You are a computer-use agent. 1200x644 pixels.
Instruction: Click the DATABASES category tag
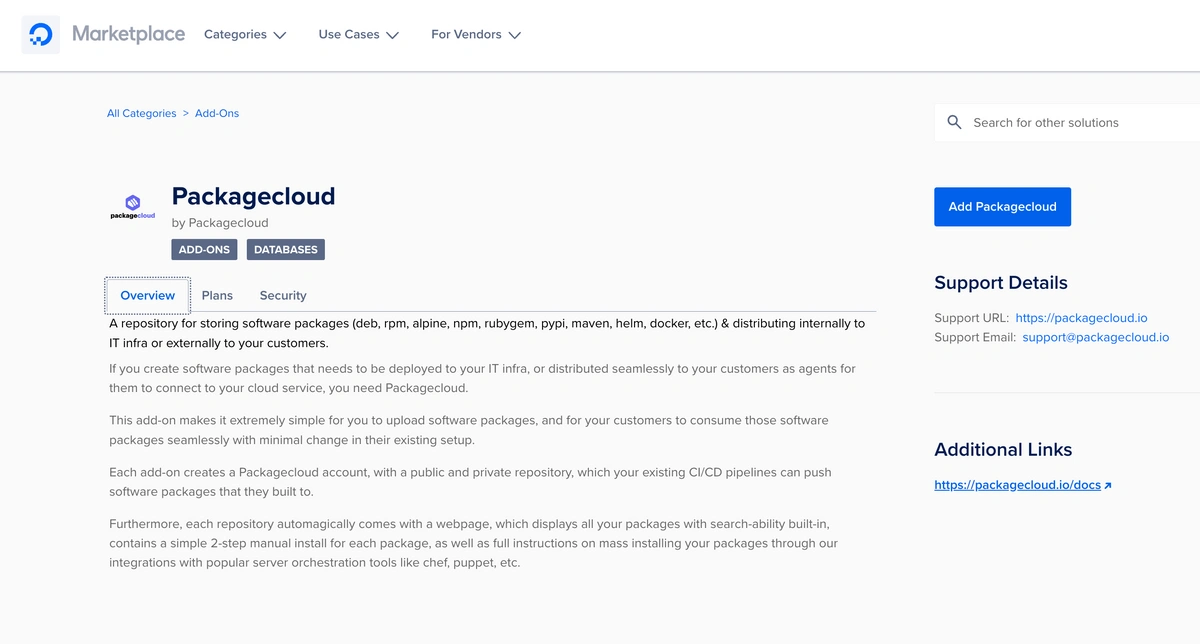pyautogui.click(x=286, y=250)
